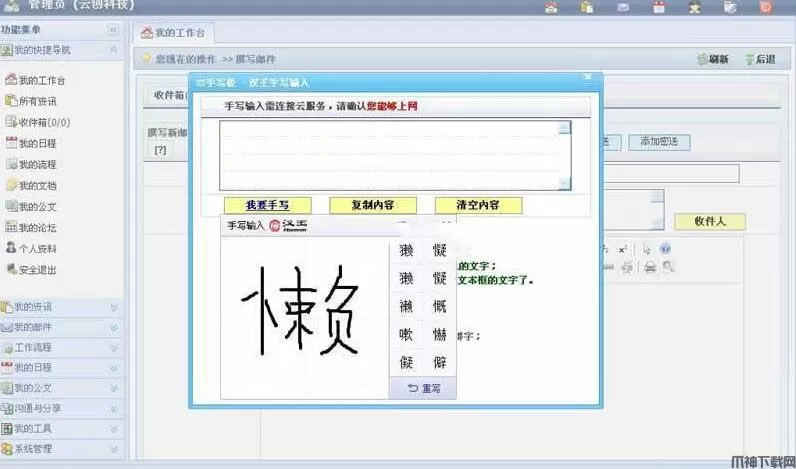This screenshot has width=796, height=469.
Task: Switch to the 我的工作台 tab
Action: 174,33
